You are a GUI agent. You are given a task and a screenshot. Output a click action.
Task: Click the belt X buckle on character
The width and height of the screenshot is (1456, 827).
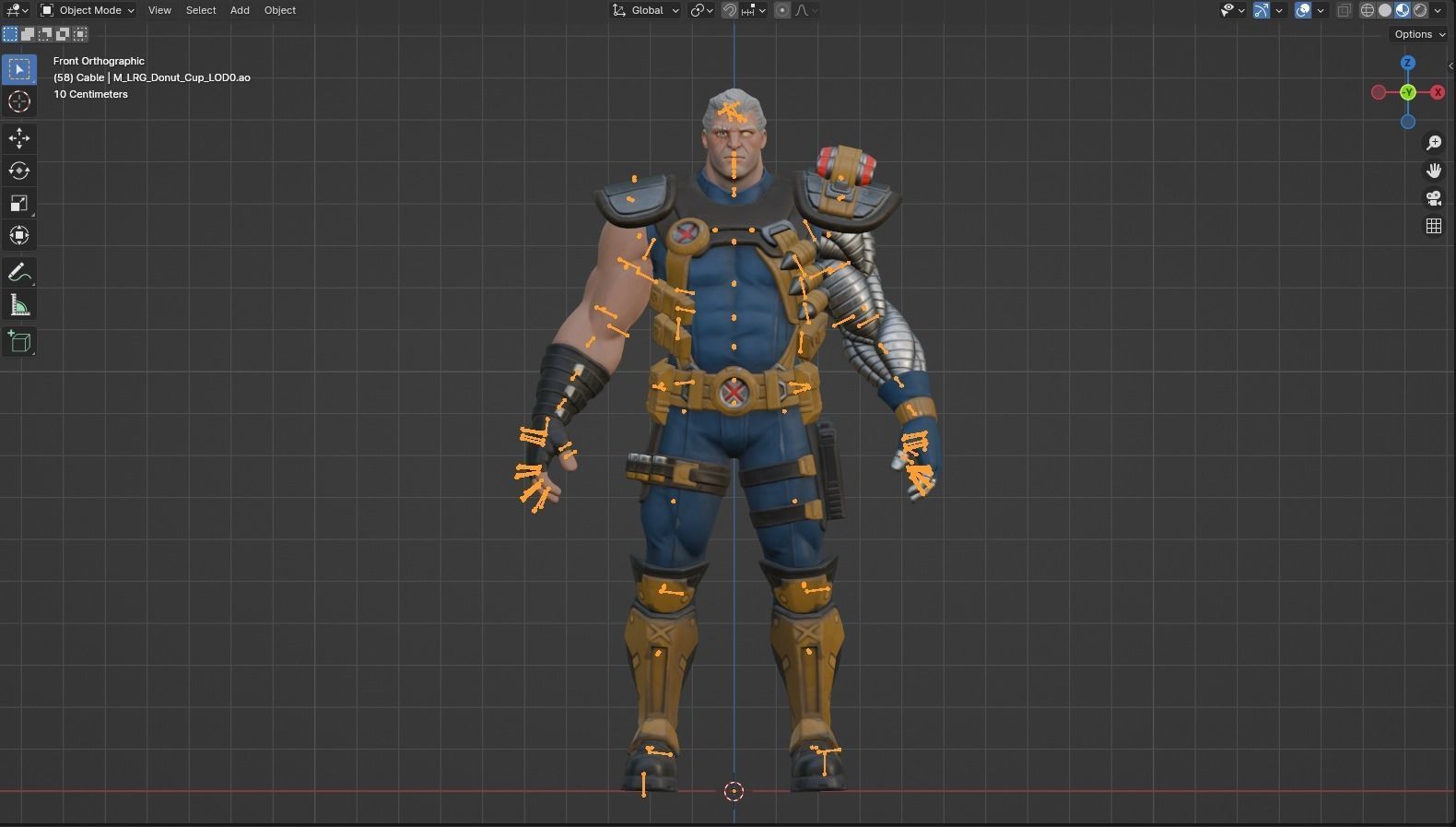tap(734, 393)
